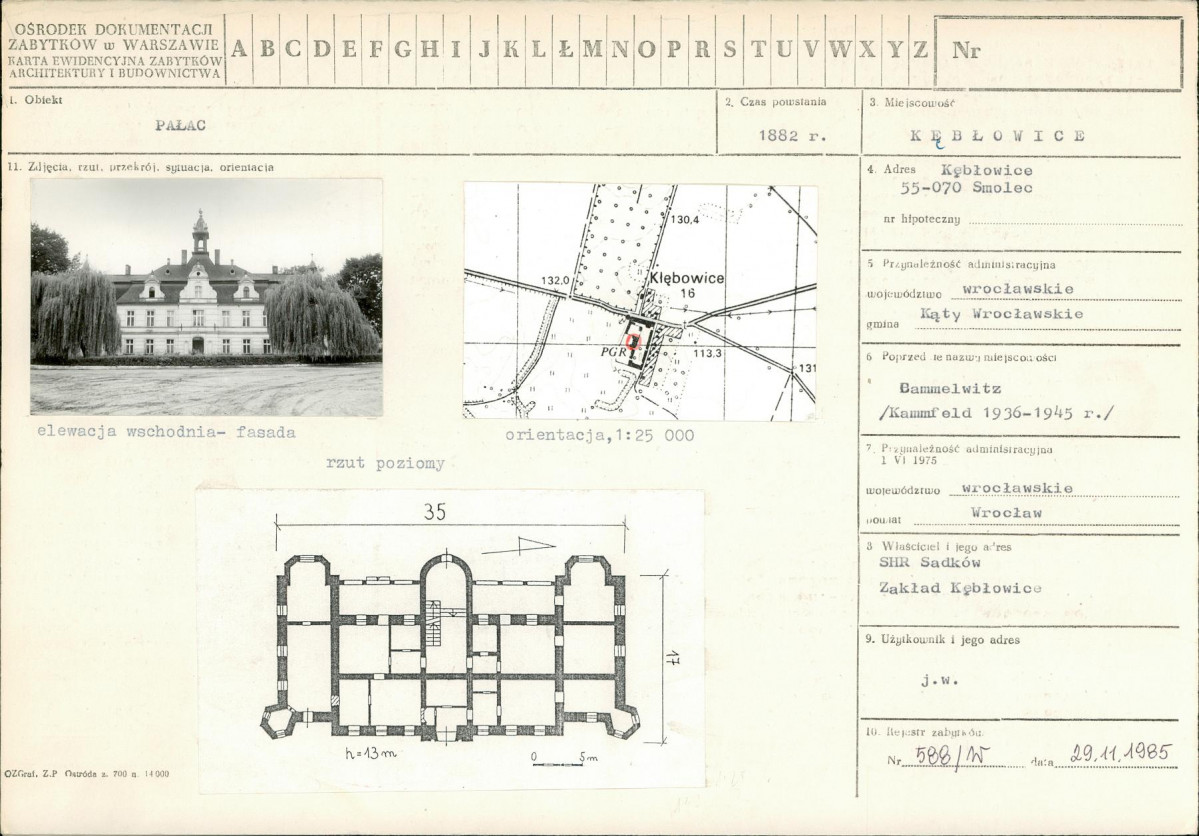Viewport: 1199px width, 836px height.
Task: Click the handwritten date 29.11.1985
Action: coord(1121,753)
